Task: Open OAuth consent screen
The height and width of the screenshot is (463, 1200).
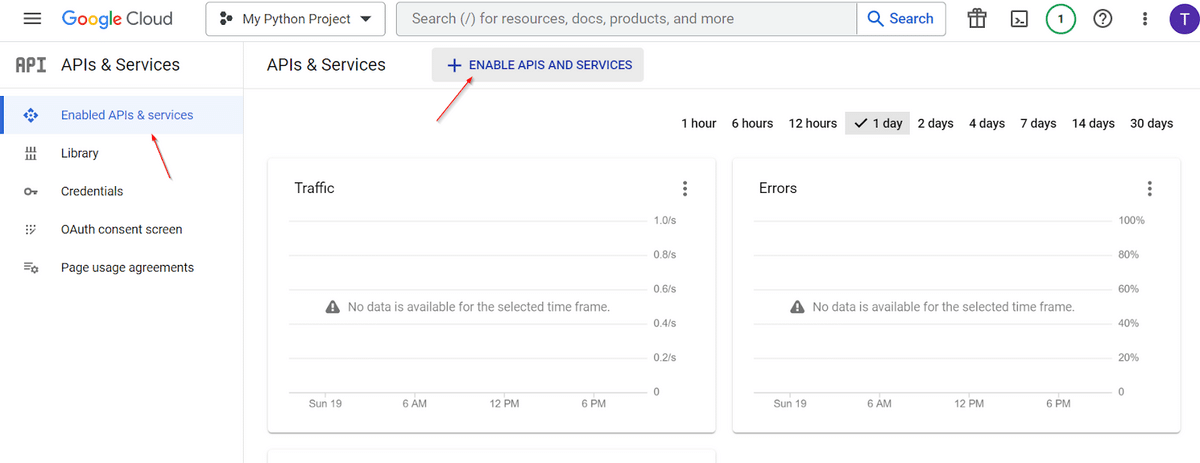Action: 122,229
